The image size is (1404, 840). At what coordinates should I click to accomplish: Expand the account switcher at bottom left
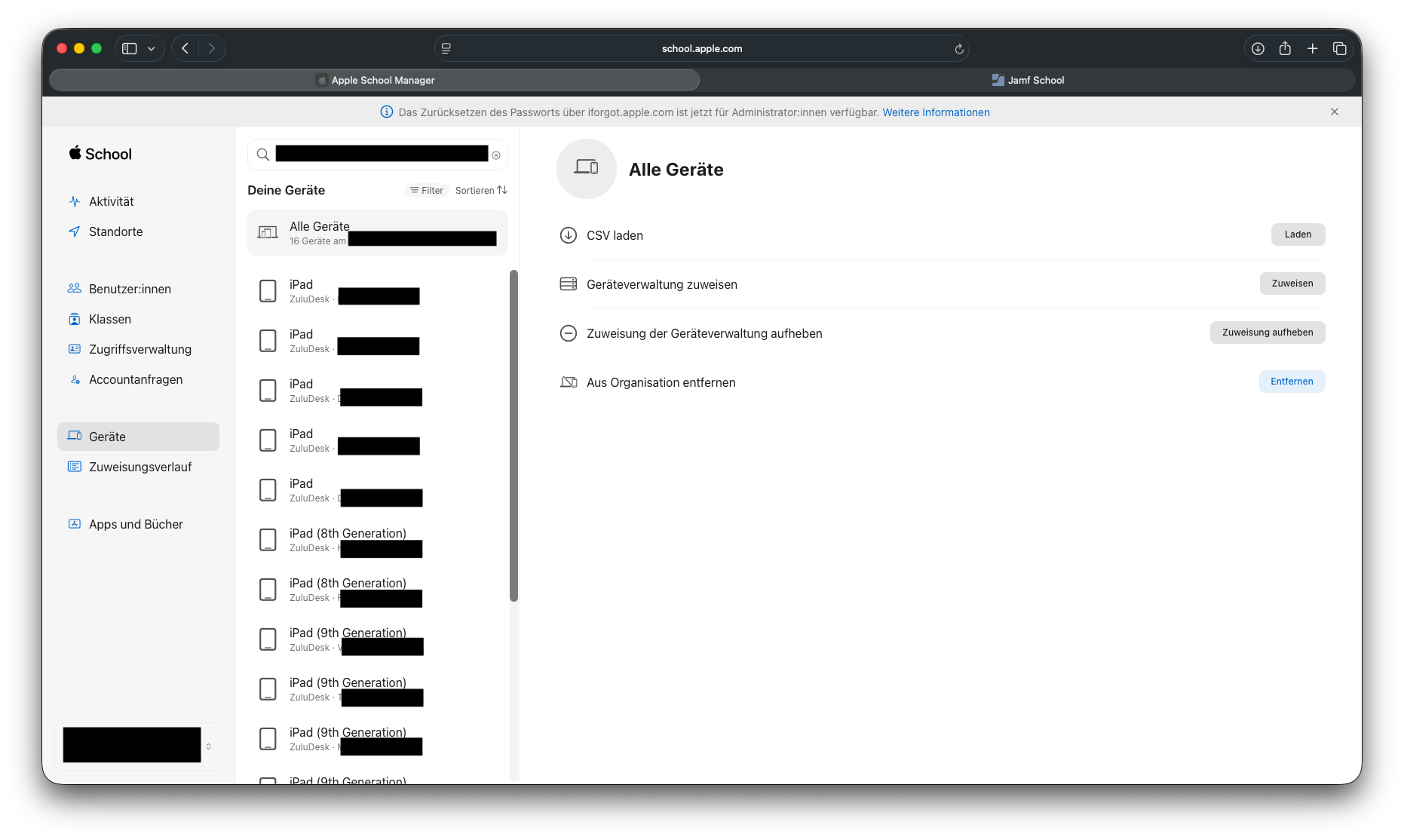pos(209,746)
